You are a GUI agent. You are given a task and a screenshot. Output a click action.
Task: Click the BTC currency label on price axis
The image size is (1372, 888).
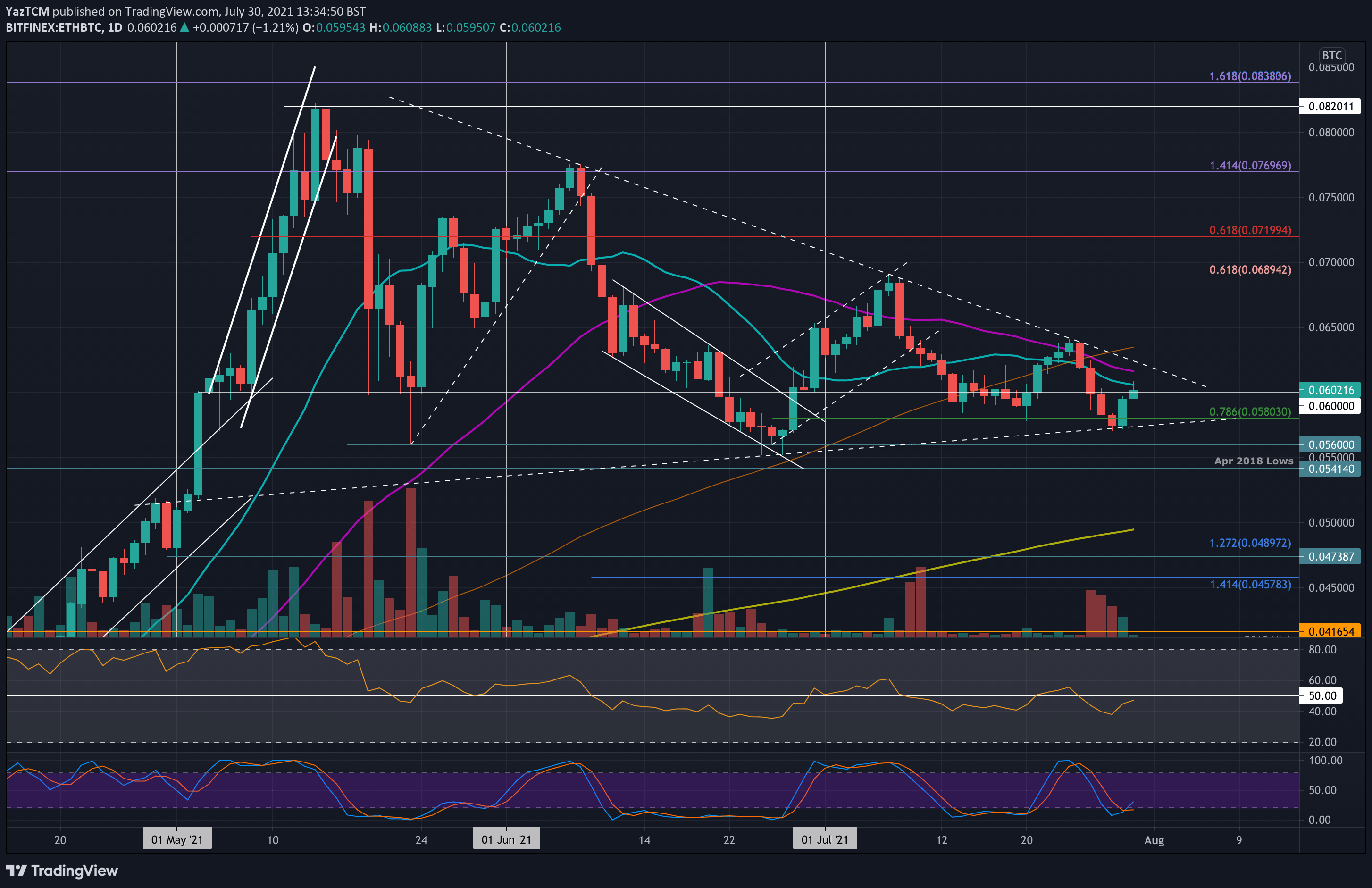(x=1331, y=55)
